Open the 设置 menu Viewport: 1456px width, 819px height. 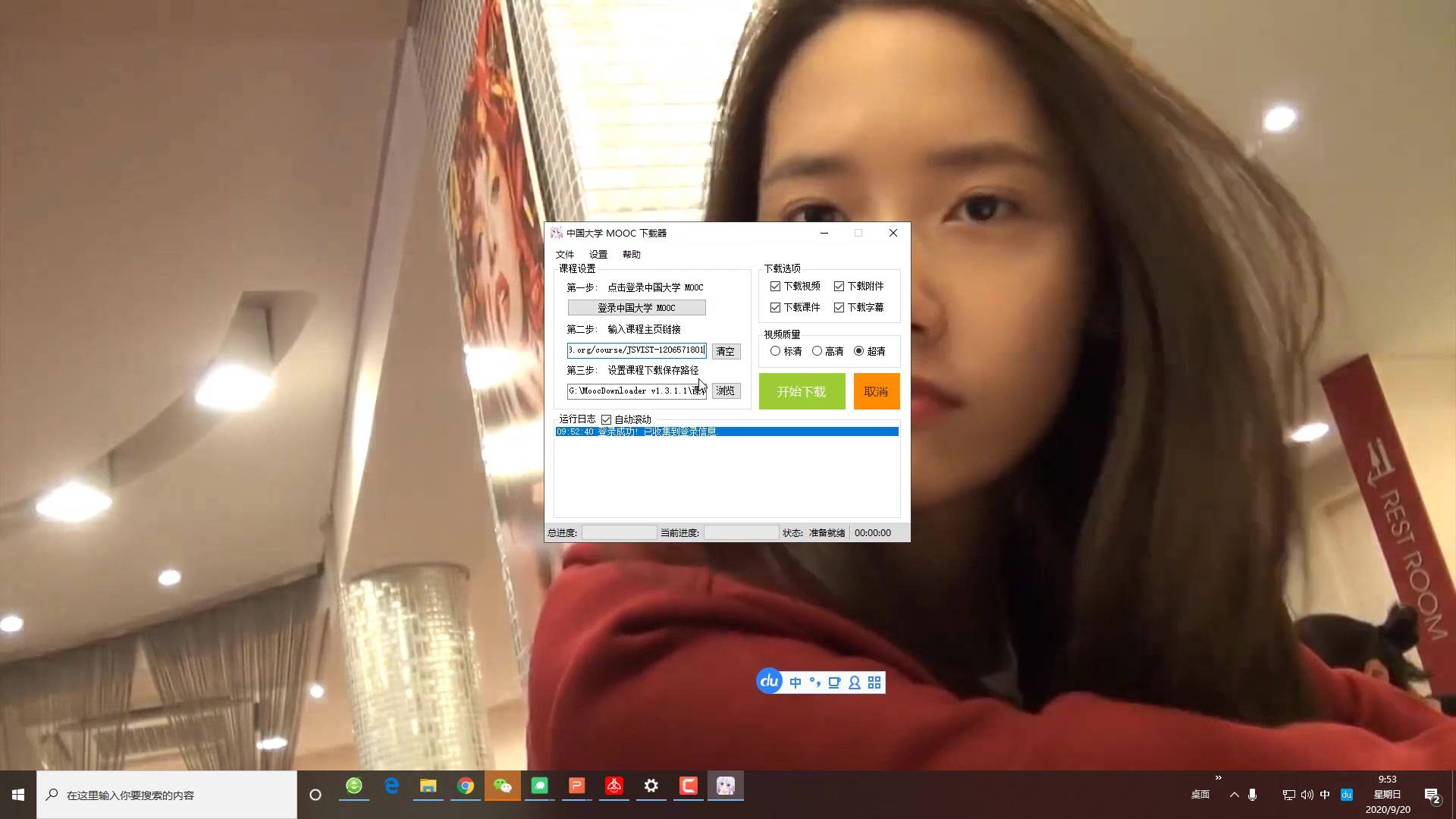pos(598,255)
